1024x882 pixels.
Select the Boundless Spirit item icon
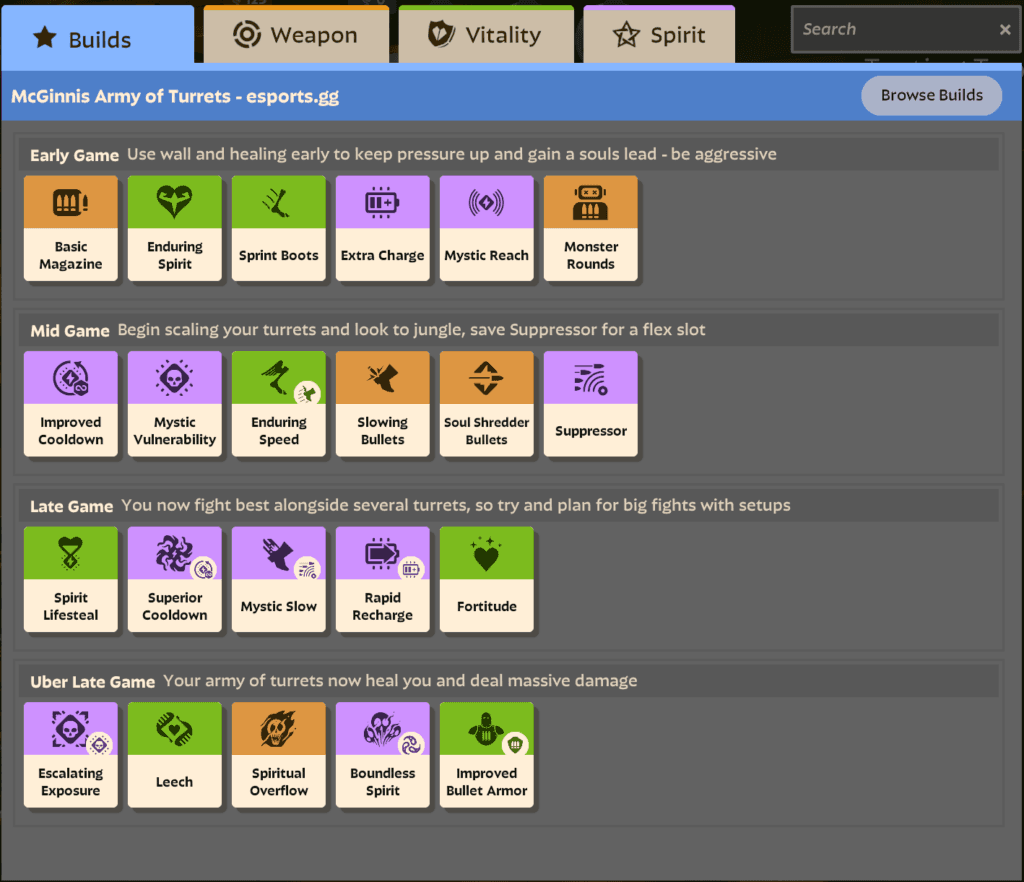[382, 728]
